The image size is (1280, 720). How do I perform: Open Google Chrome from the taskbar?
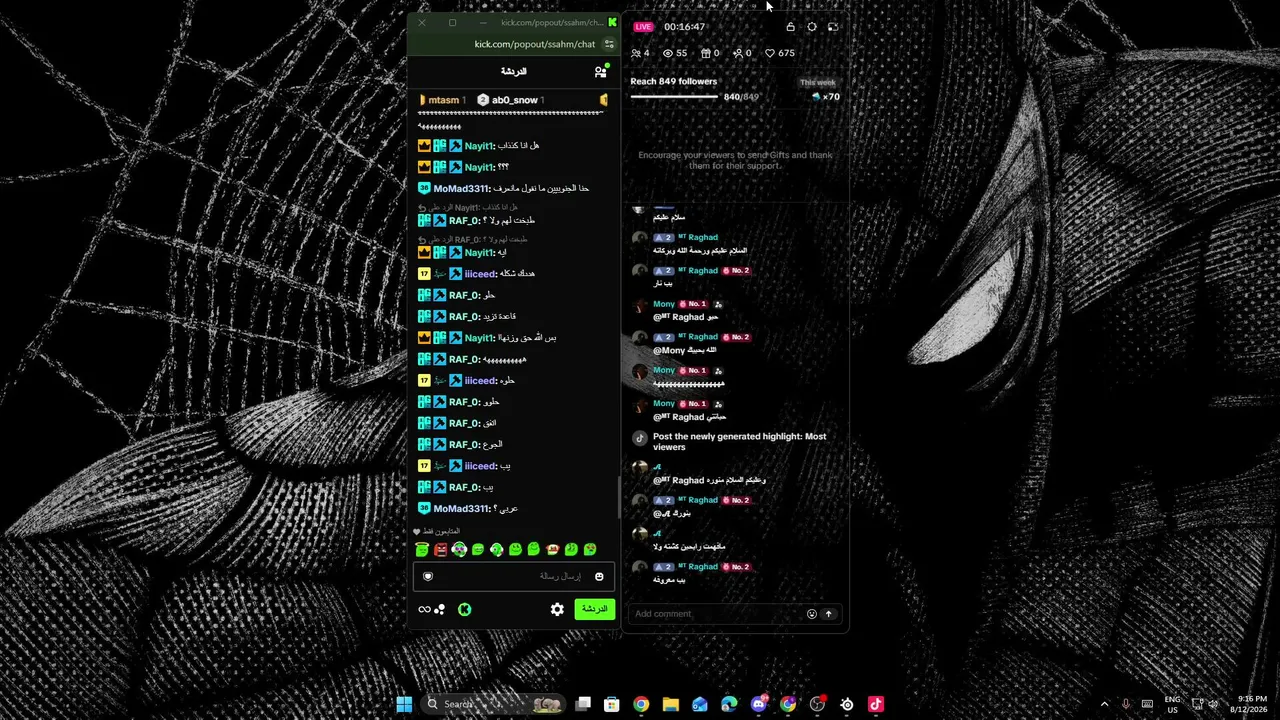coord(641,704)
